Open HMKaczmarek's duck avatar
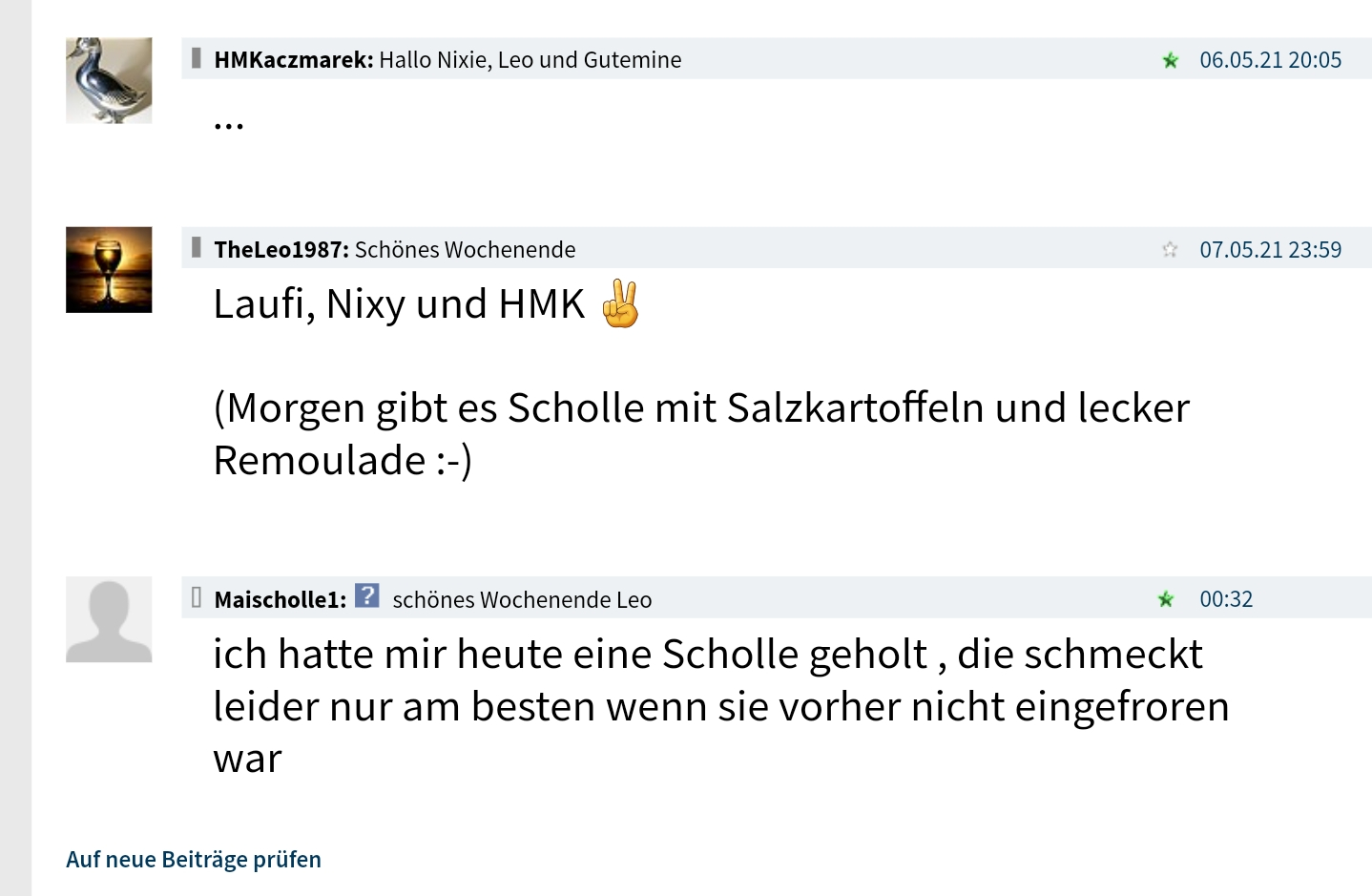Screen dimensions: 1372x896 (109, 80)
